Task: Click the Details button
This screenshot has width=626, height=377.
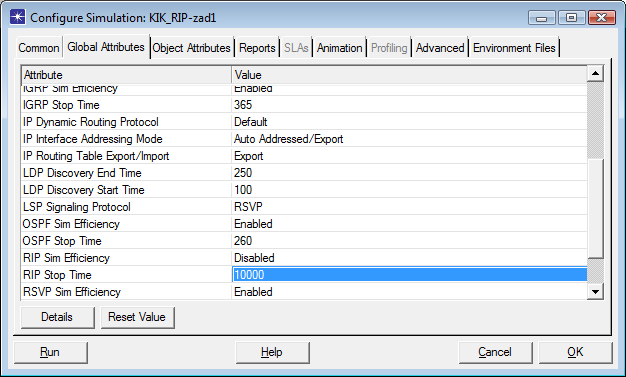Action: [57, 317]
